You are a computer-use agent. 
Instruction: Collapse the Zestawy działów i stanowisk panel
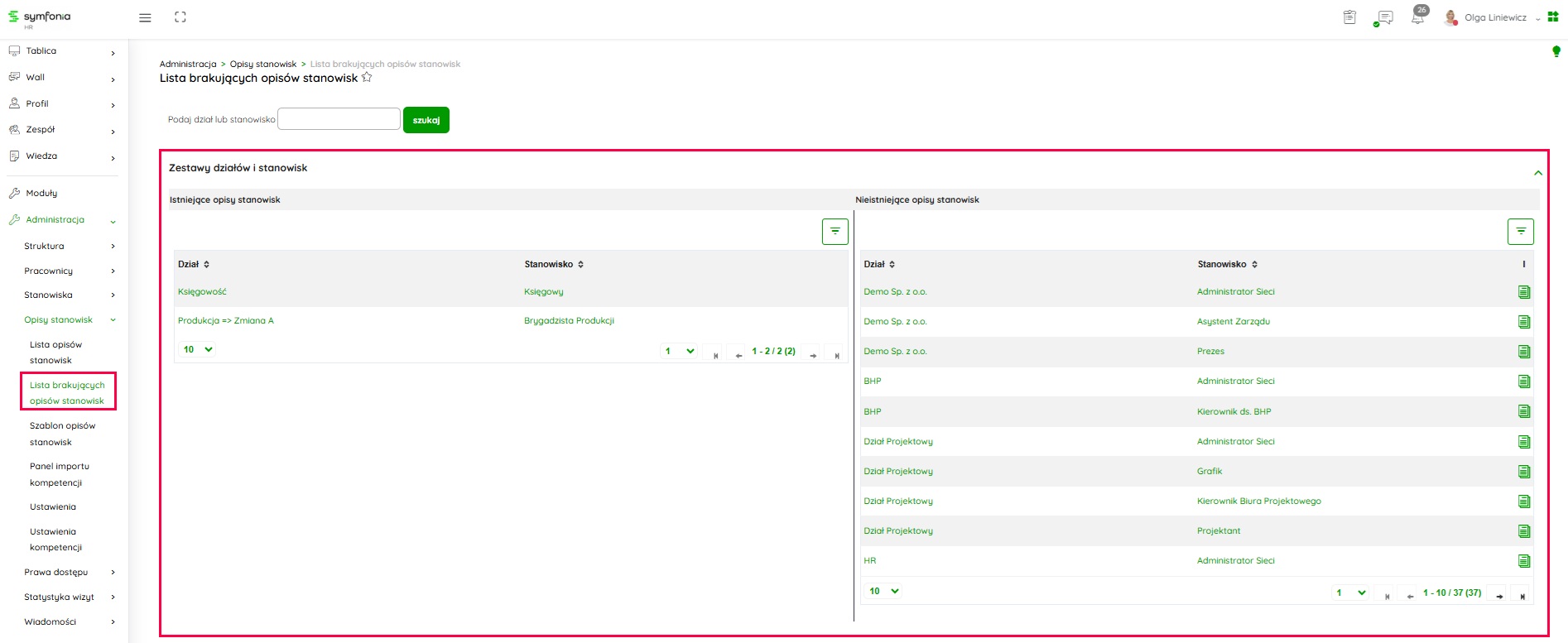pos(1537,173)
